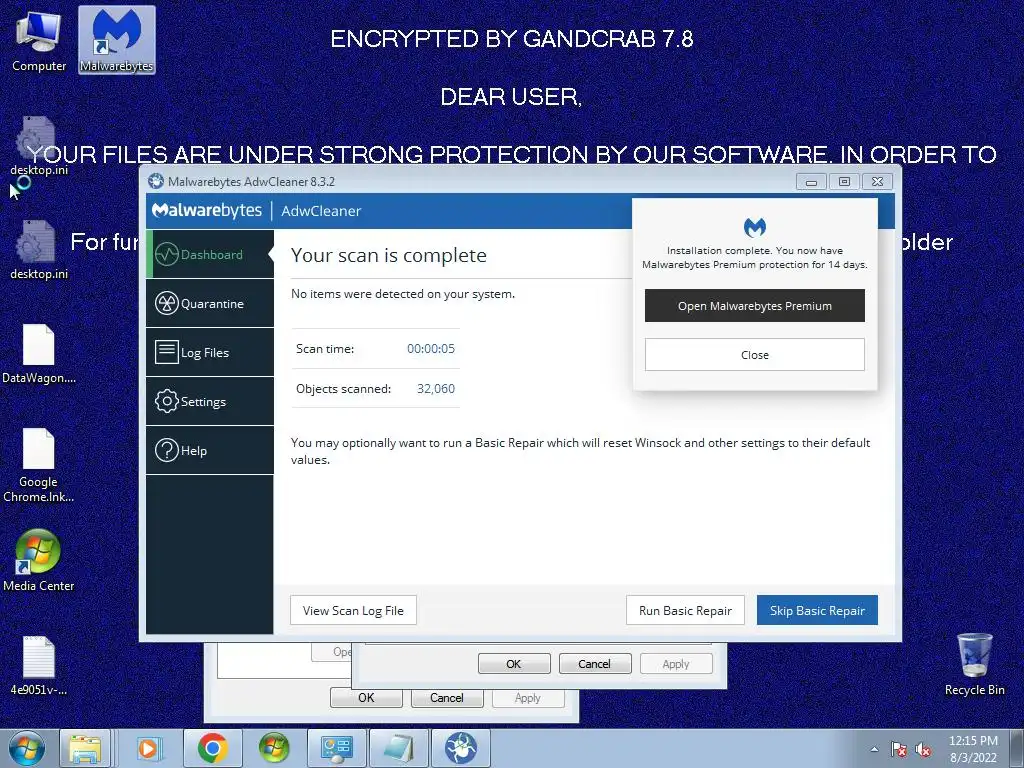Click the Windows flag taskbar icon
Screen dimensions: 1024x768
tap(274, 748)
